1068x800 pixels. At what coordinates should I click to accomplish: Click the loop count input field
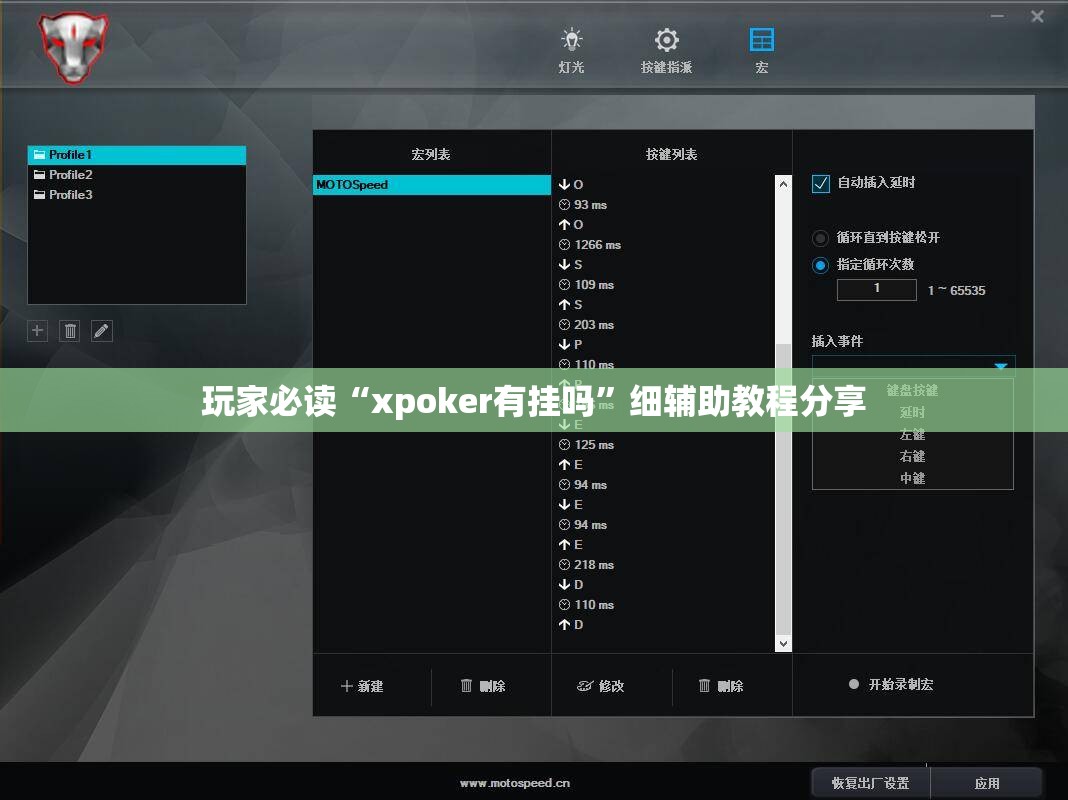pyautogui.click(x=877, y=289)
